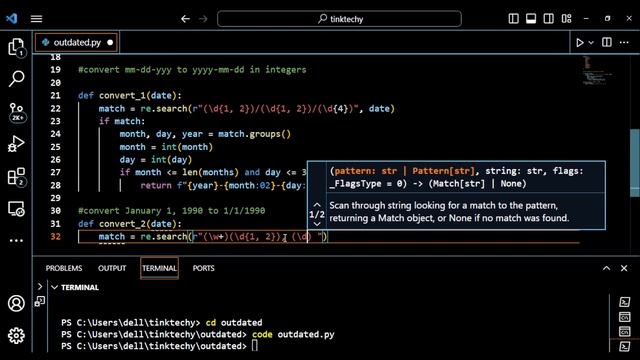Screen dimensions: 640x360
Task: Go forward using the right arrow
Action: (x=203, y=19)
